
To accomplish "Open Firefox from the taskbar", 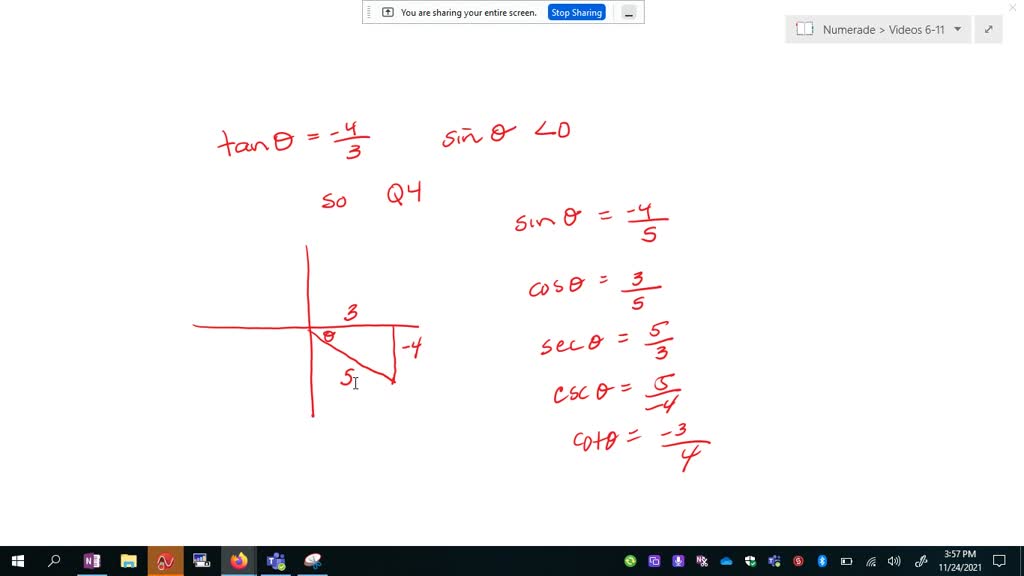I will click(x=238, y=561).
